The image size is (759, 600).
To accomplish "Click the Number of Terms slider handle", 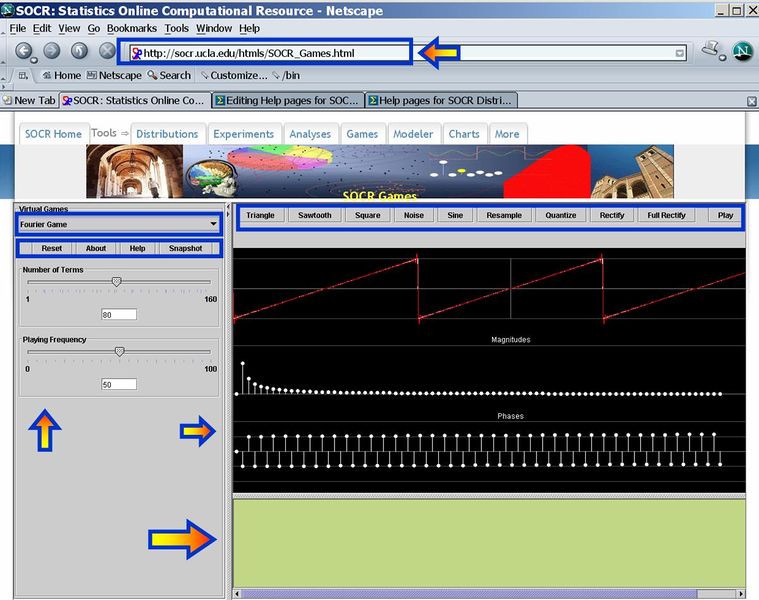I will coord(117,282).
